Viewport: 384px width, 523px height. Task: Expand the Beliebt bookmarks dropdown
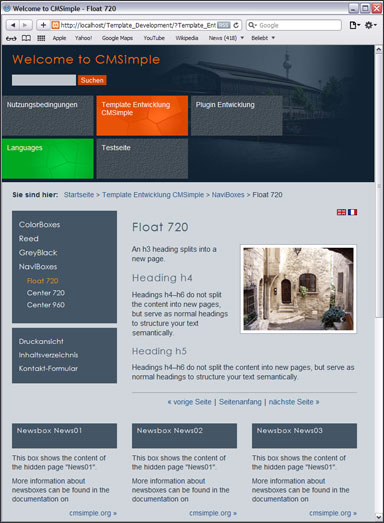coord(263,38)
